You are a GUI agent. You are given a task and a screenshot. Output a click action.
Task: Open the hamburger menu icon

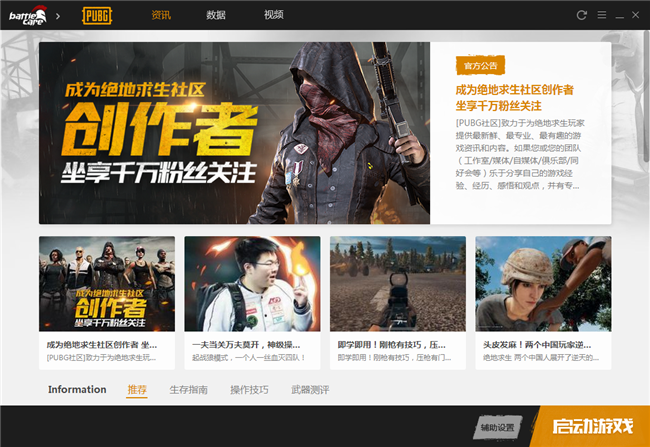coord(602,15)
